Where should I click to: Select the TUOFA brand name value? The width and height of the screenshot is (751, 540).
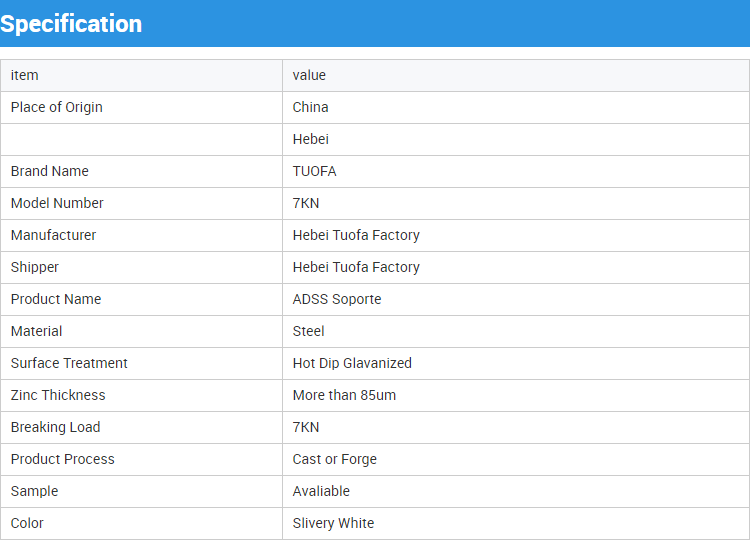[x=315, y=171]
